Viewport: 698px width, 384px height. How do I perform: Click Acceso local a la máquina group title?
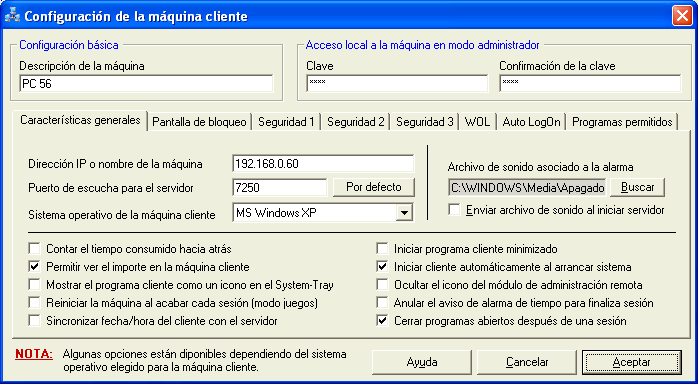[423, 45]
